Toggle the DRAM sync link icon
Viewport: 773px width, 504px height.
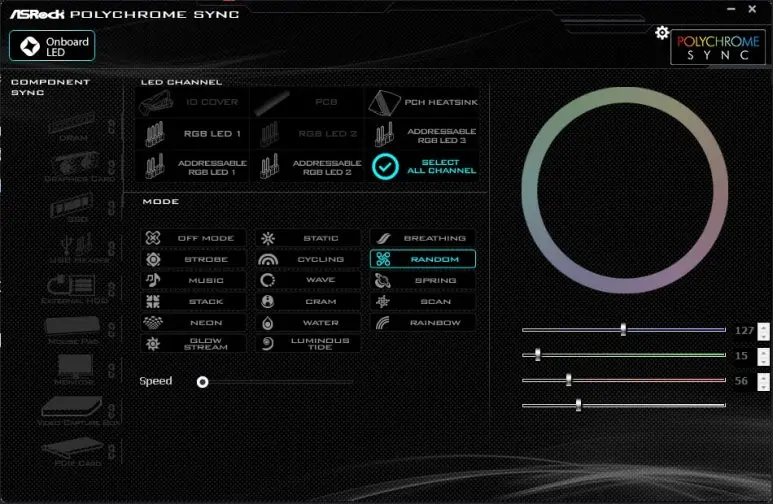112,127
